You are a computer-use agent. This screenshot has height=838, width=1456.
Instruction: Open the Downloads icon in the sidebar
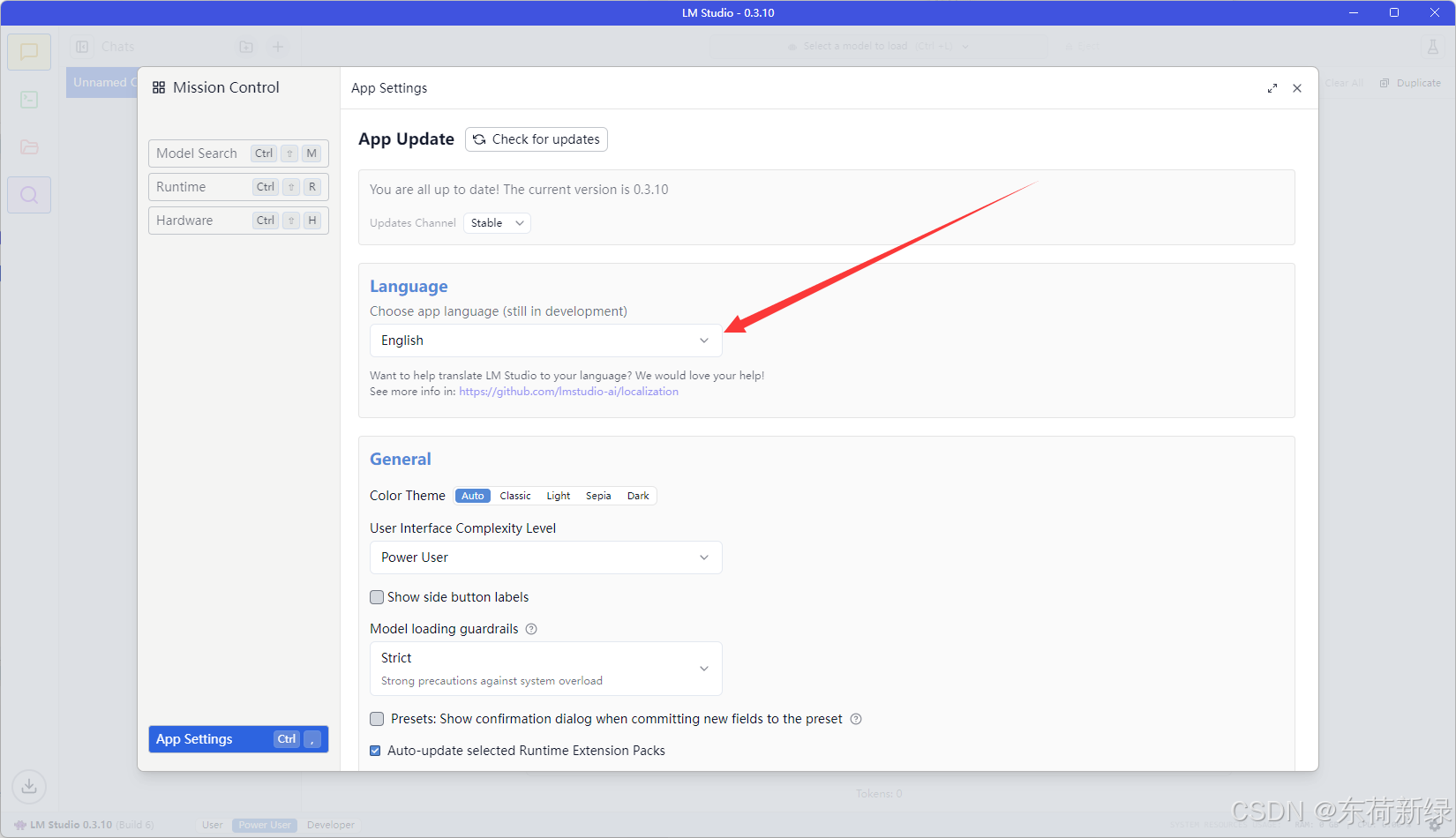pos(29,786)
